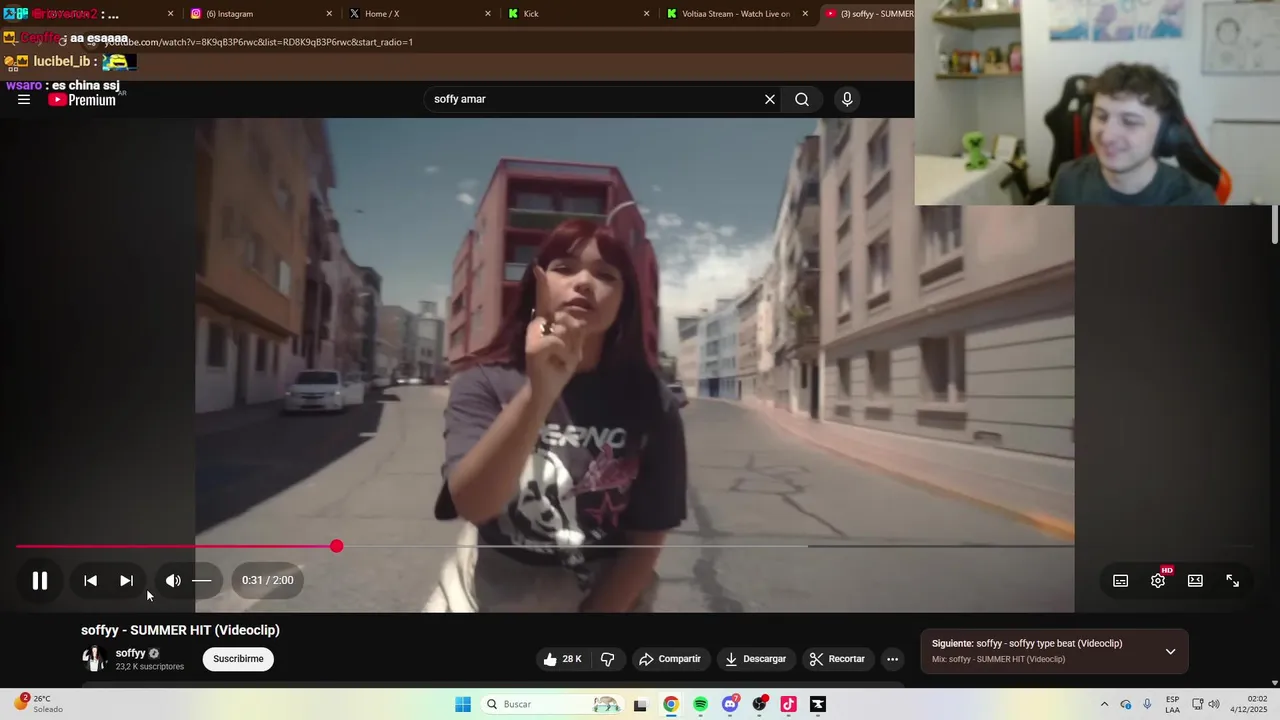Switch to the Home / X tab
Screen dimensions: 1280x720
point(418,14)
